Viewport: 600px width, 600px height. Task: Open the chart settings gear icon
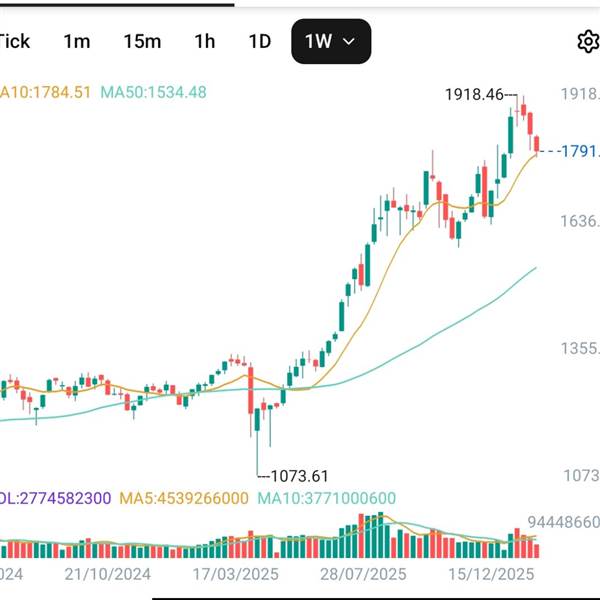[587, 41]
